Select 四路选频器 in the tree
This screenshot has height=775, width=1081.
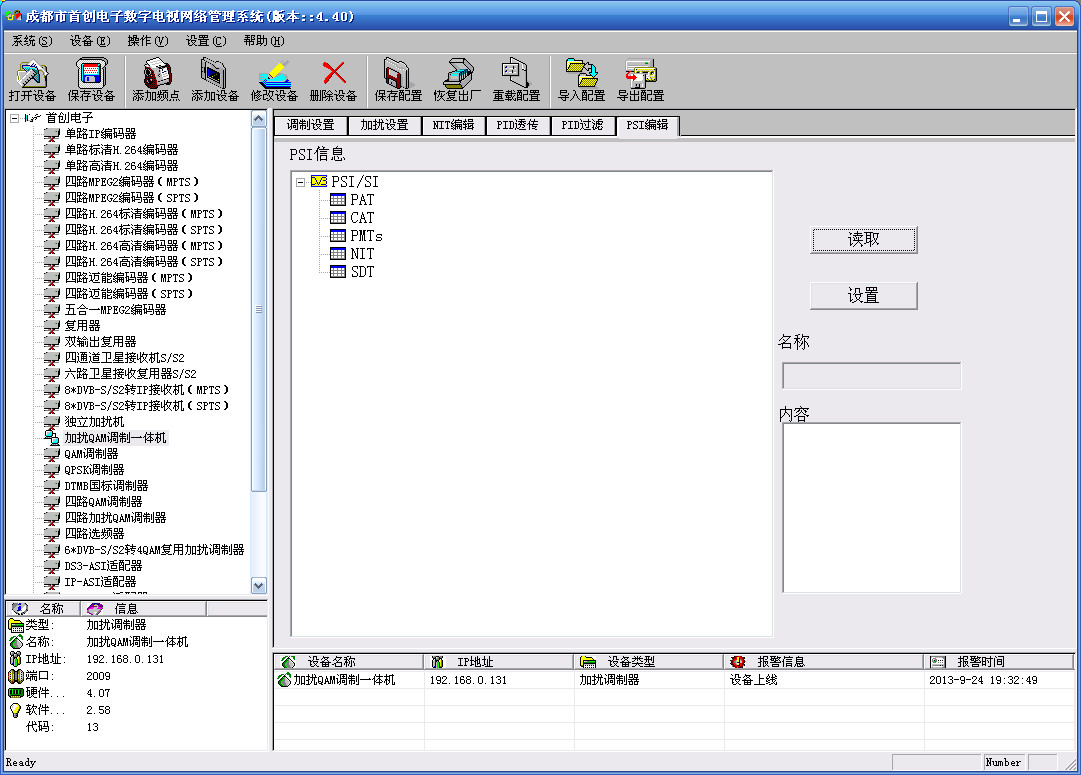coord(94,534)
